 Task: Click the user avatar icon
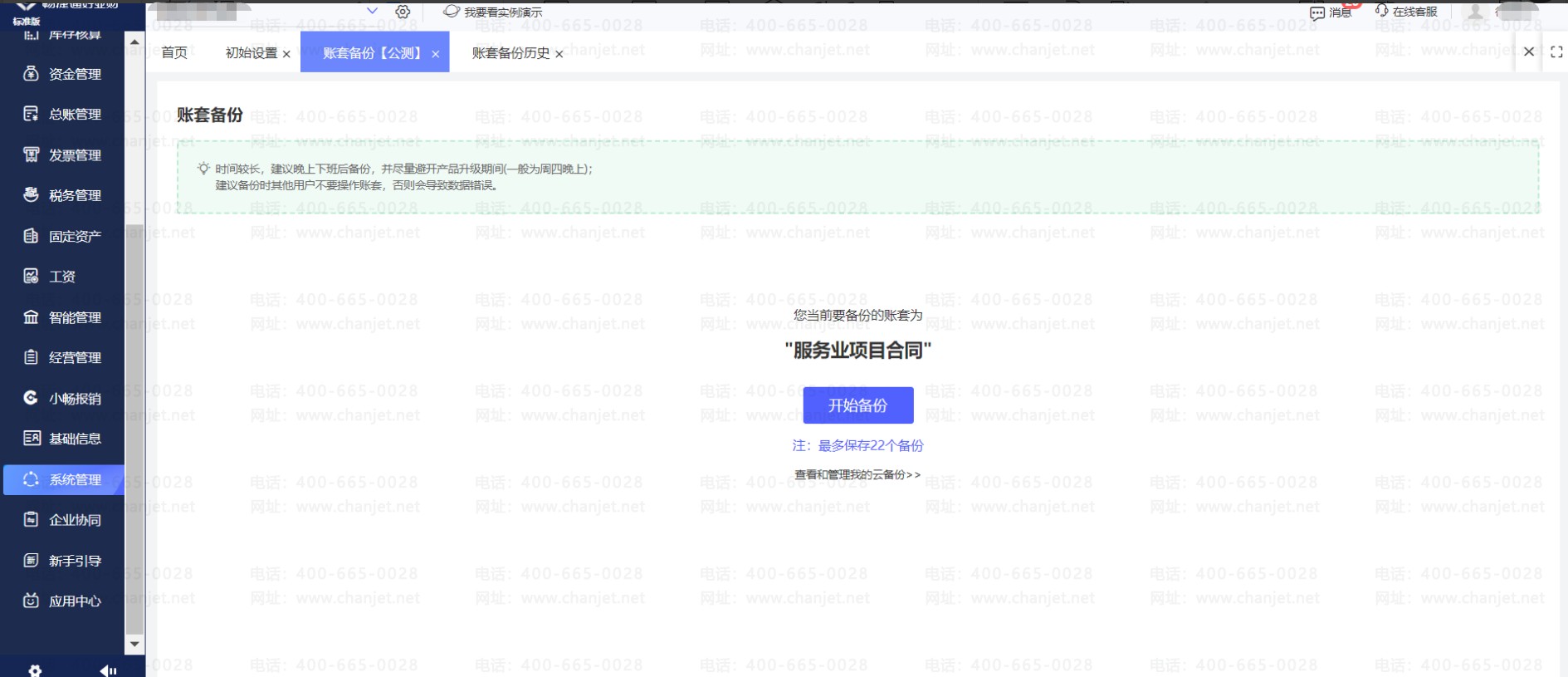(1475, 12)
